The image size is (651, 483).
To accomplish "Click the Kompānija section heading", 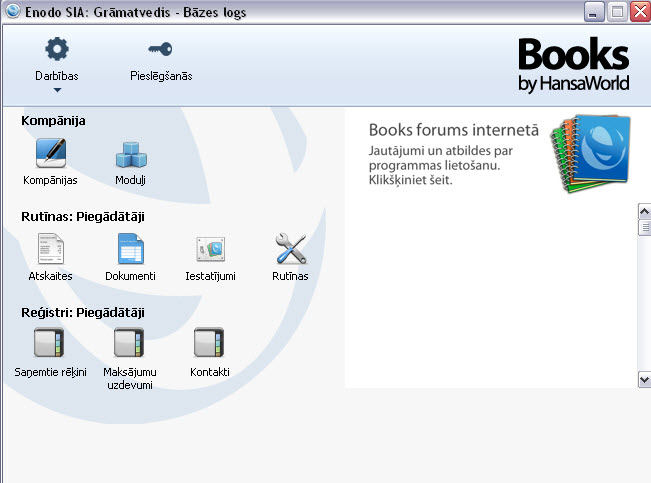I will [53, 121].
